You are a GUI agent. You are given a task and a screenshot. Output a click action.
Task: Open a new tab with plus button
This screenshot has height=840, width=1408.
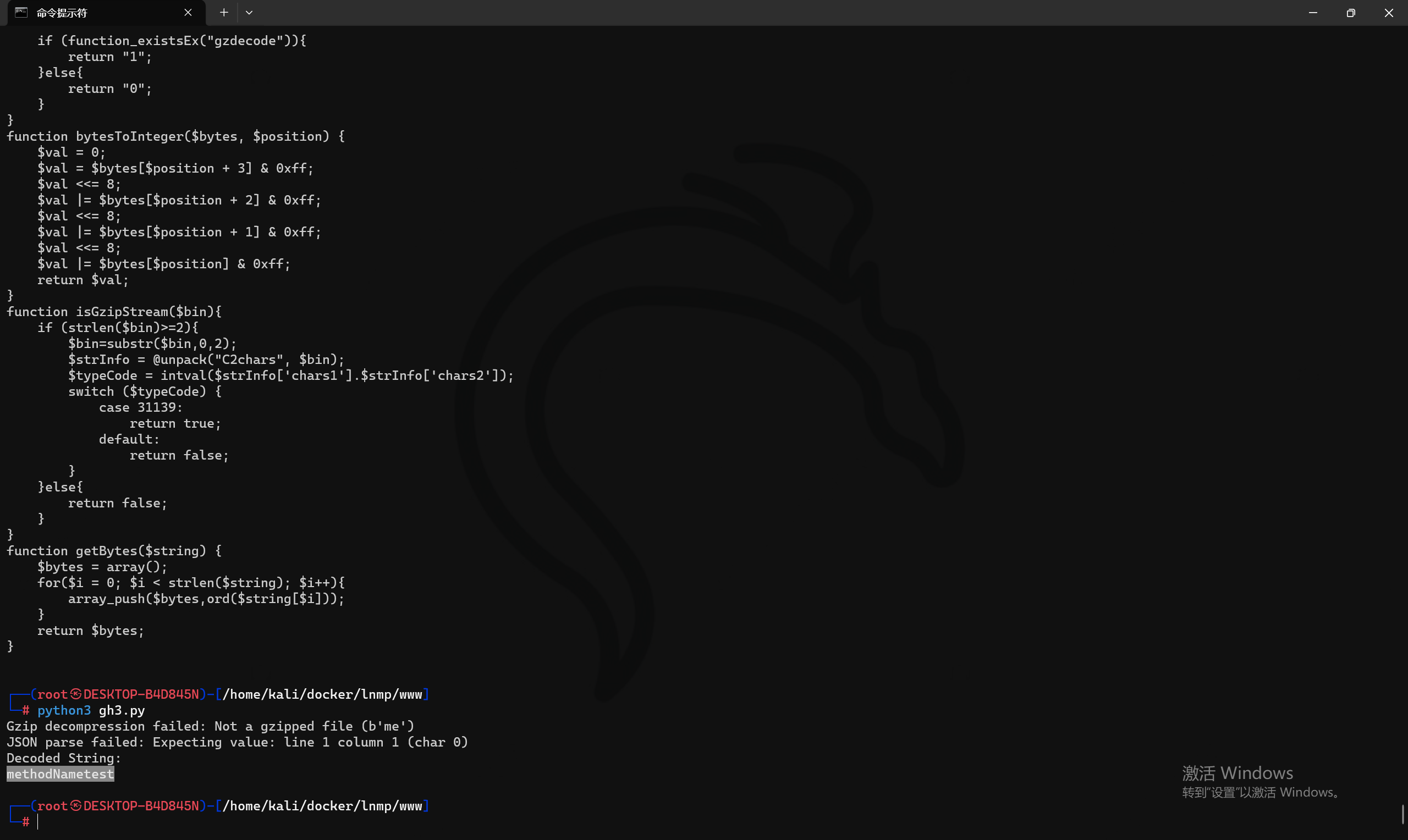(x=224, y=13)
